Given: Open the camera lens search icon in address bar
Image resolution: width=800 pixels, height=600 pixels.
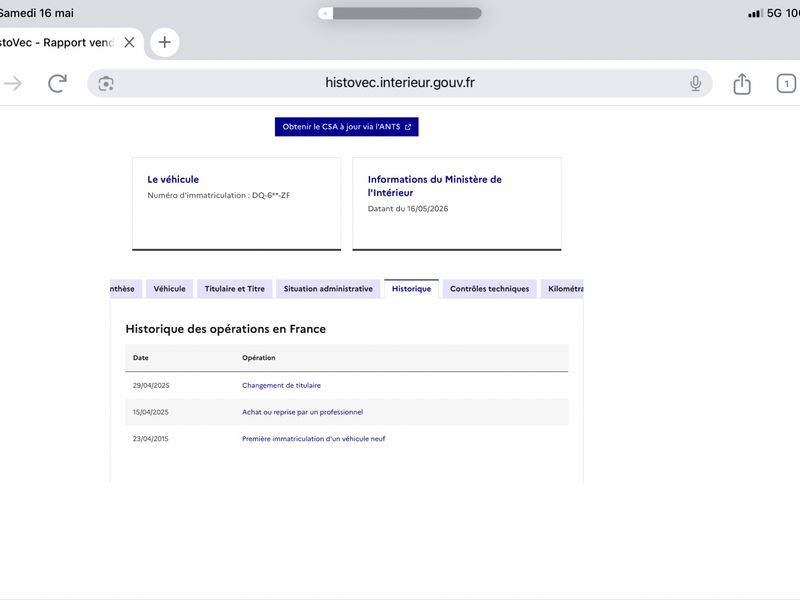Looking at the screenshot, I should pos(106,83).
